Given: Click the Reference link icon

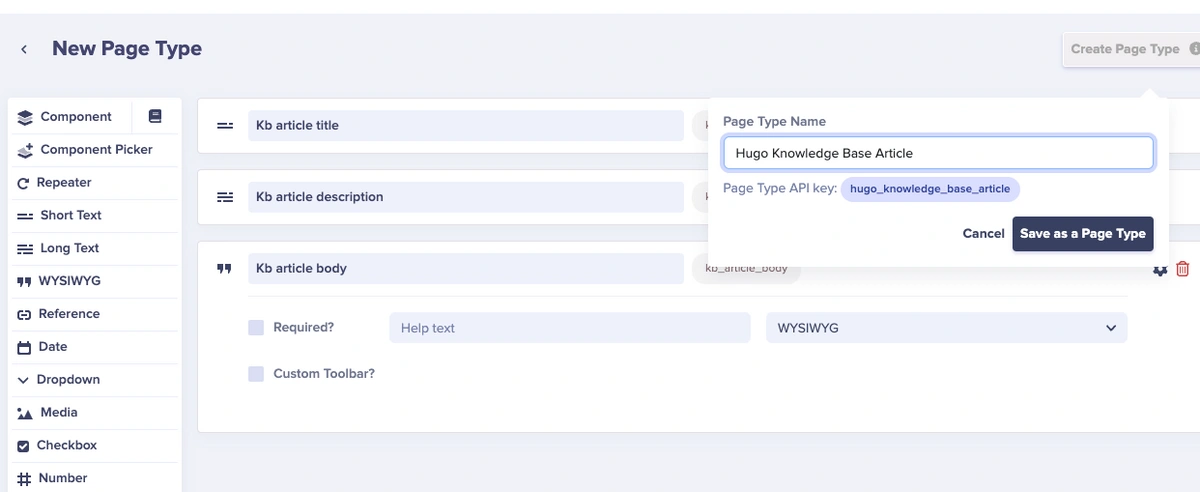Looking at the screenshot, I should pos(24,314).
